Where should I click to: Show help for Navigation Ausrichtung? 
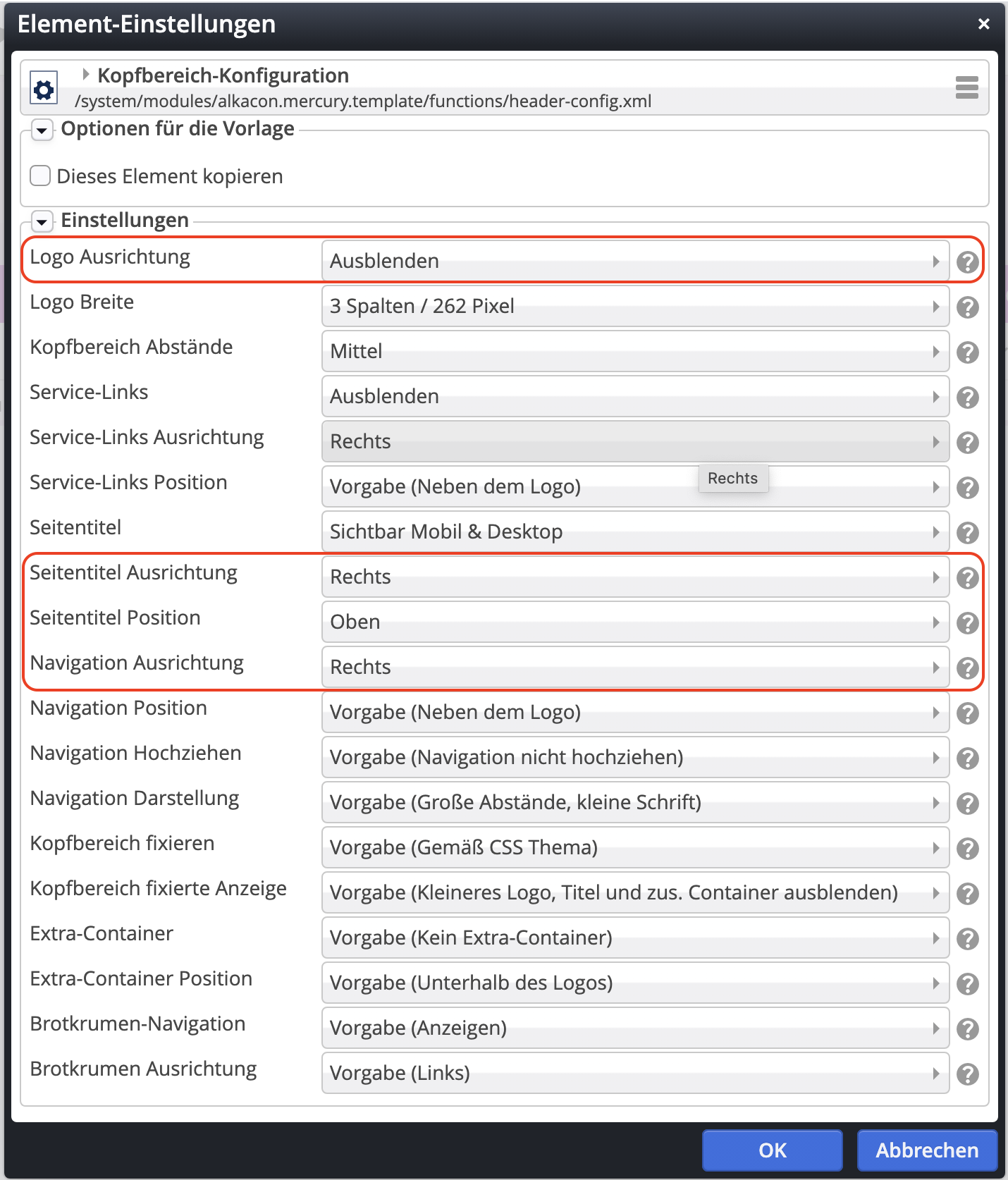pyautogui.click(x=968, y=668)
